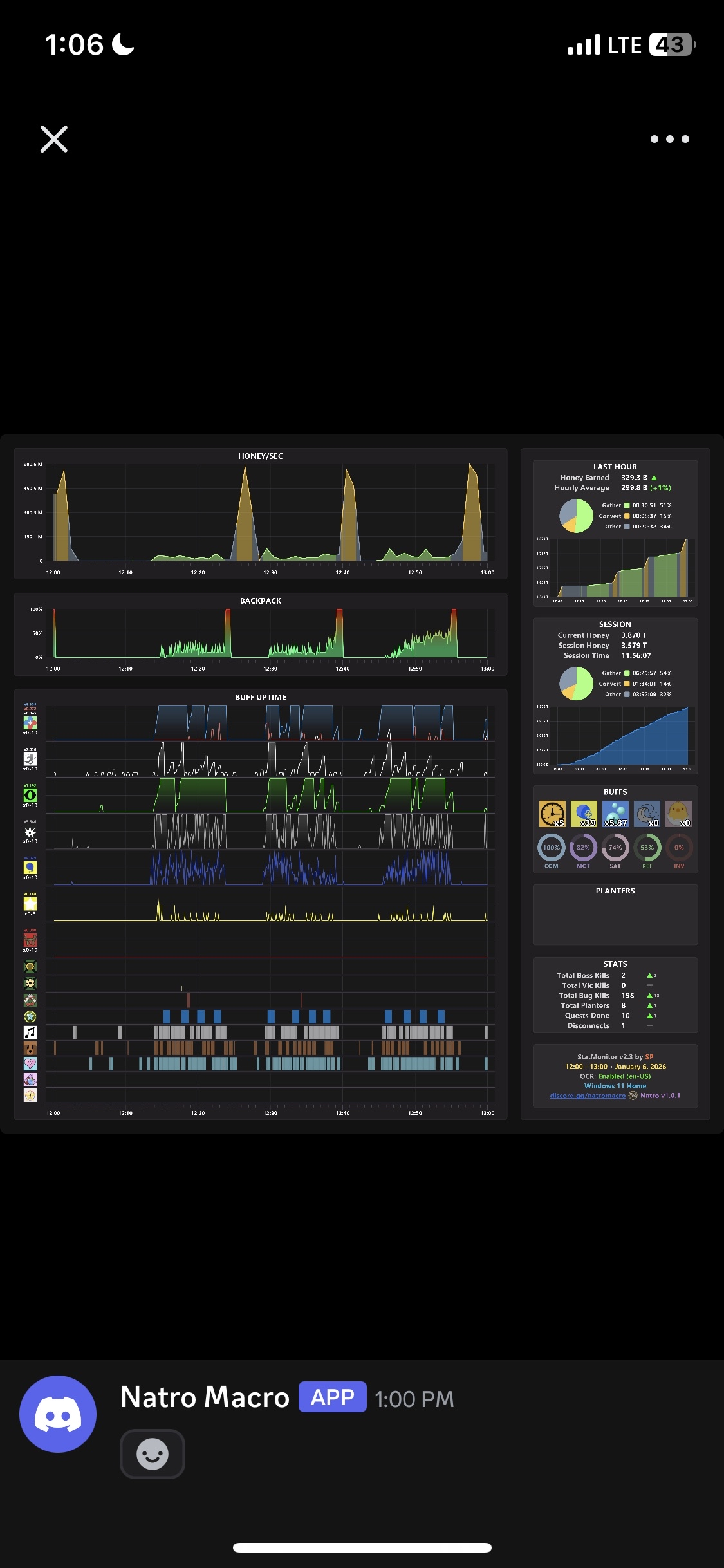Tap the Natro Macro Discord avatar

pos(58,1414)
